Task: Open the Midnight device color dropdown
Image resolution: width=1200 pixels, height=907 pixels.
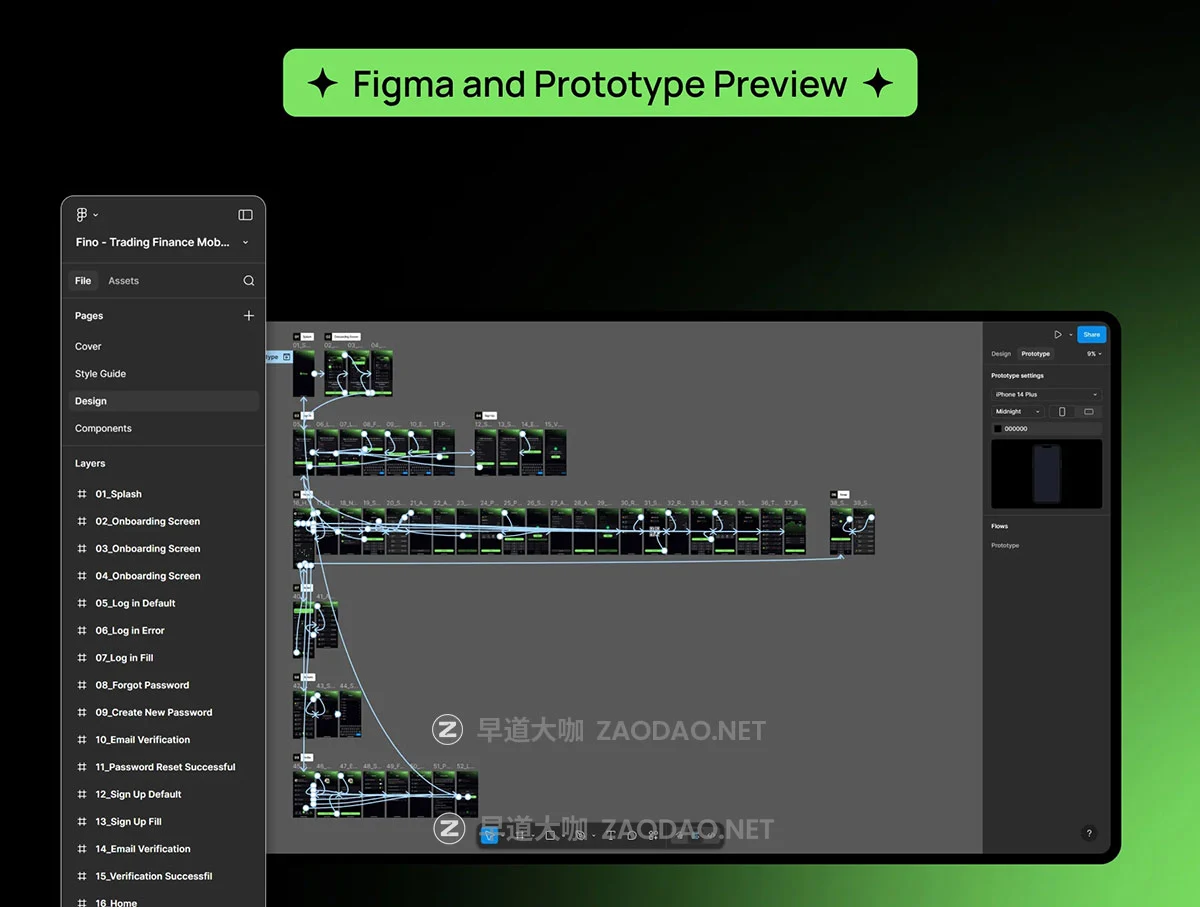Action: click(x=1018, y=412)
